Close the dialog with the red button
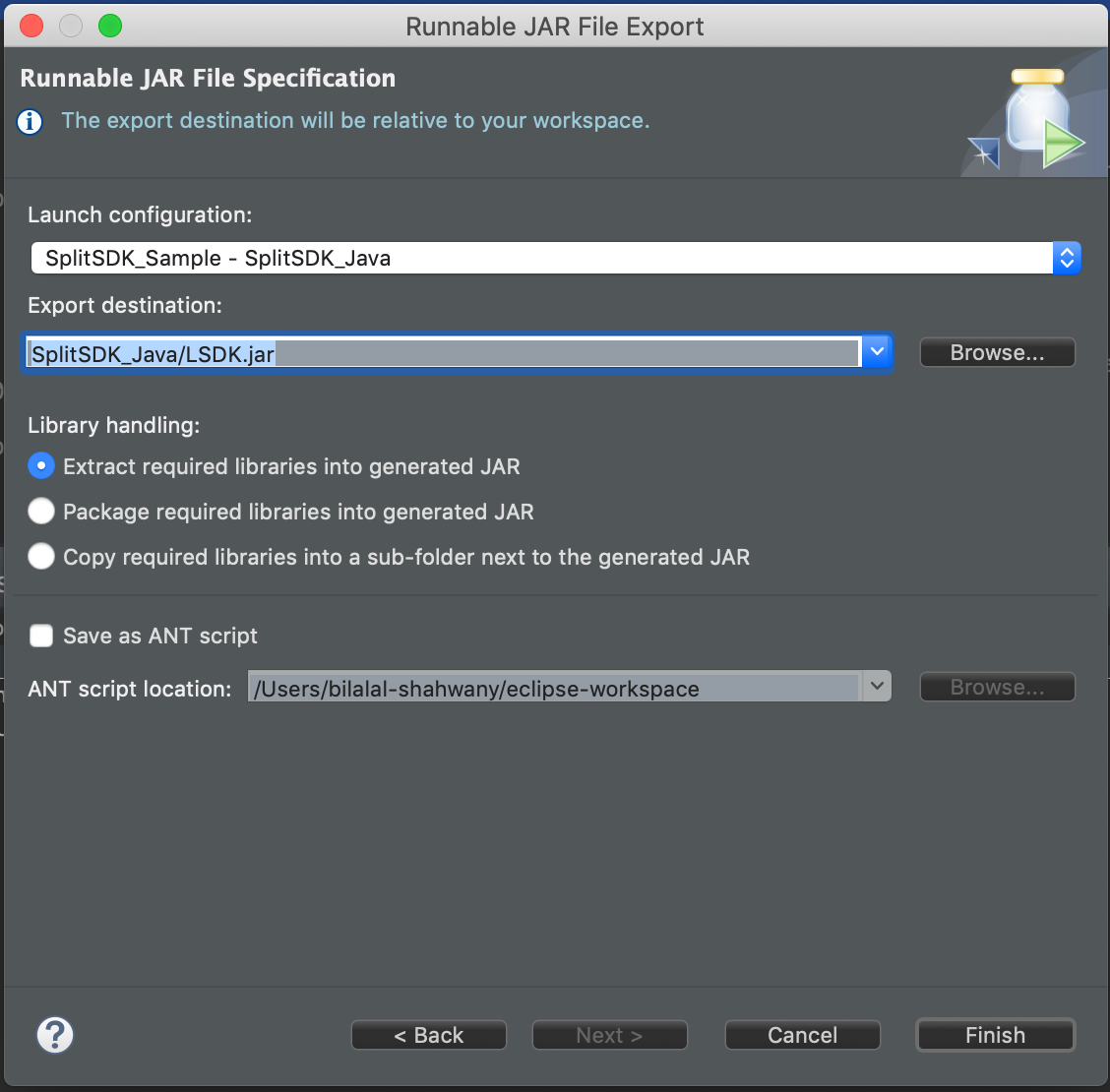 pos(31,26)
